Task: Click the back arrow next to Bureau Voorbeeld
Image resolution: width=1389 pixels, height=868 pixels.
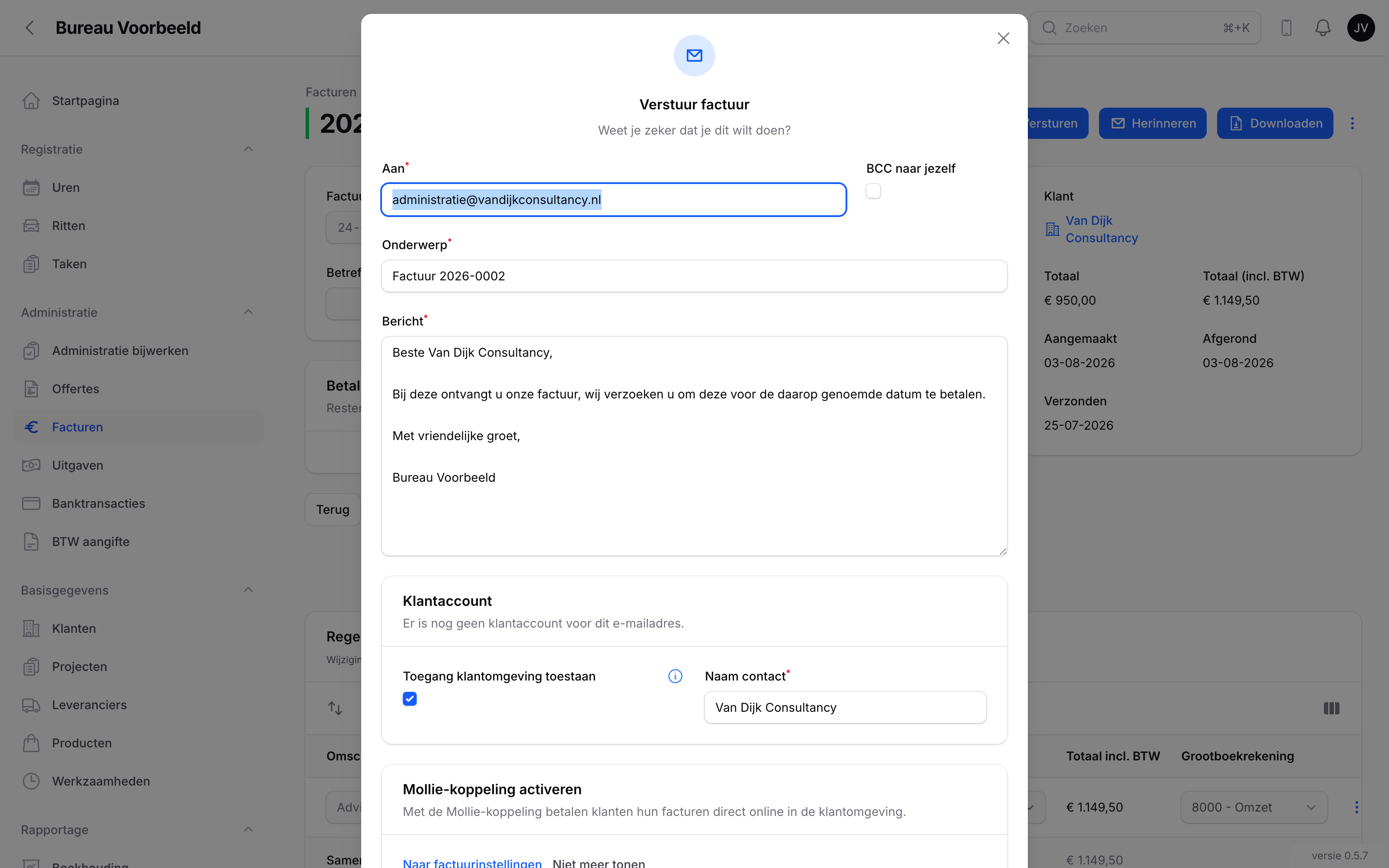Action: click(x=30, y=27)
